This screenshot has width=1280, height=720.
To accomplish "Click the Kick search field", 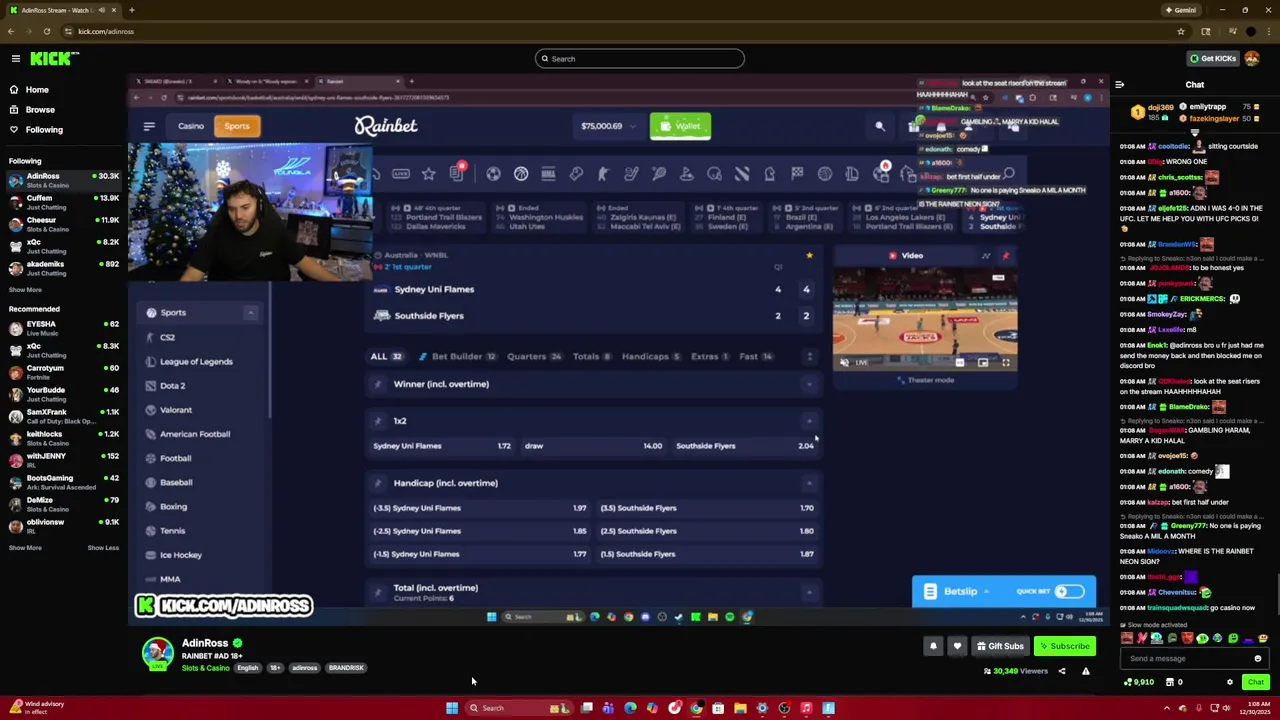I will pyautogui.click(x=640, y=59).
